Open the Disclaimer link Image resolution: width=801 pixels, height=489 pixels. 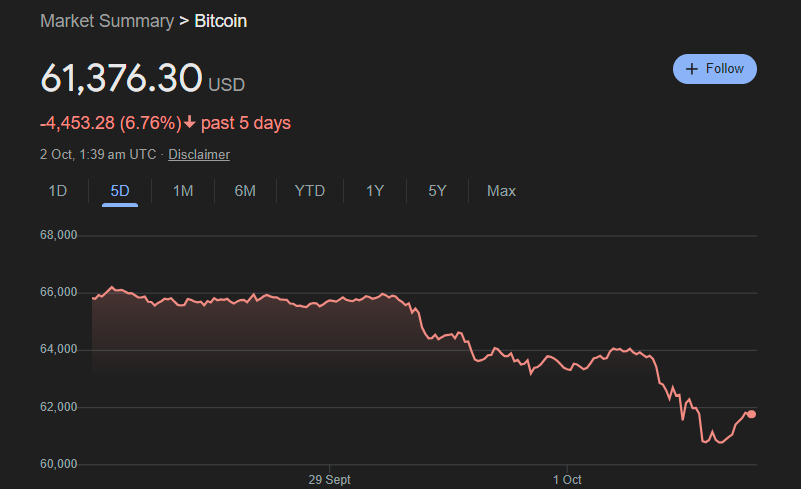pos(199,154)
